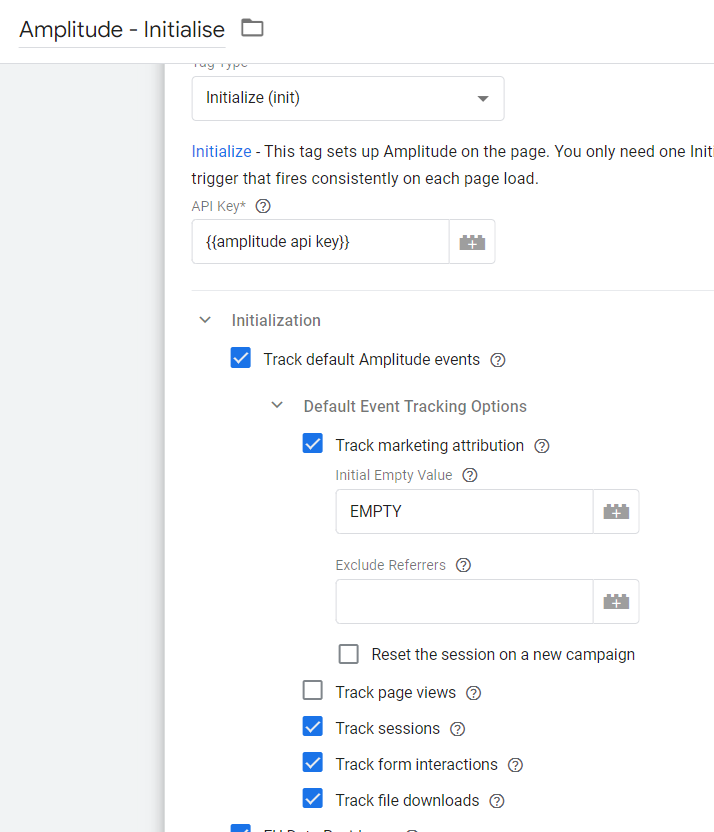Click help icon next to API Key label

[x=263, y=207]
